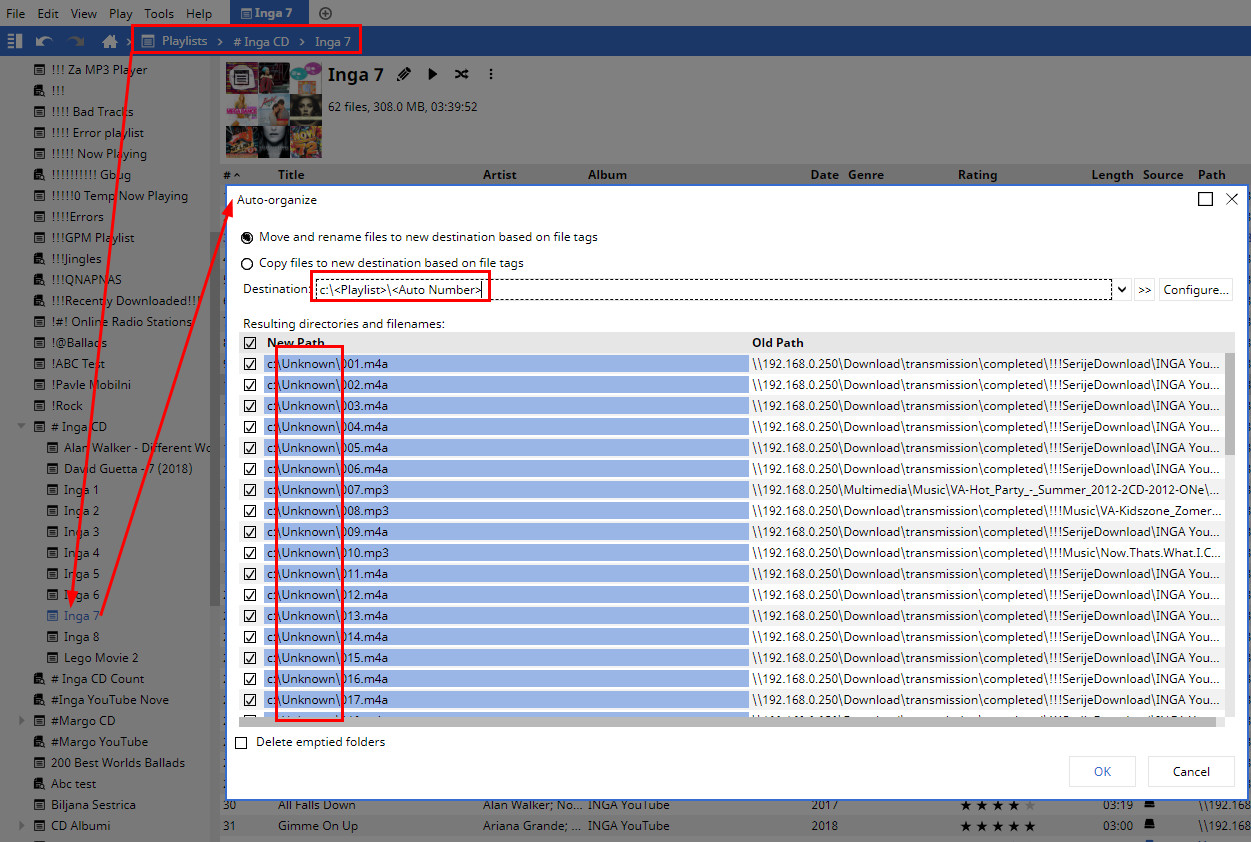Click the pencil edit icon beside Inga 7
The width and height of the screenshot is (1251, 842).
click(x=404, y=75)
